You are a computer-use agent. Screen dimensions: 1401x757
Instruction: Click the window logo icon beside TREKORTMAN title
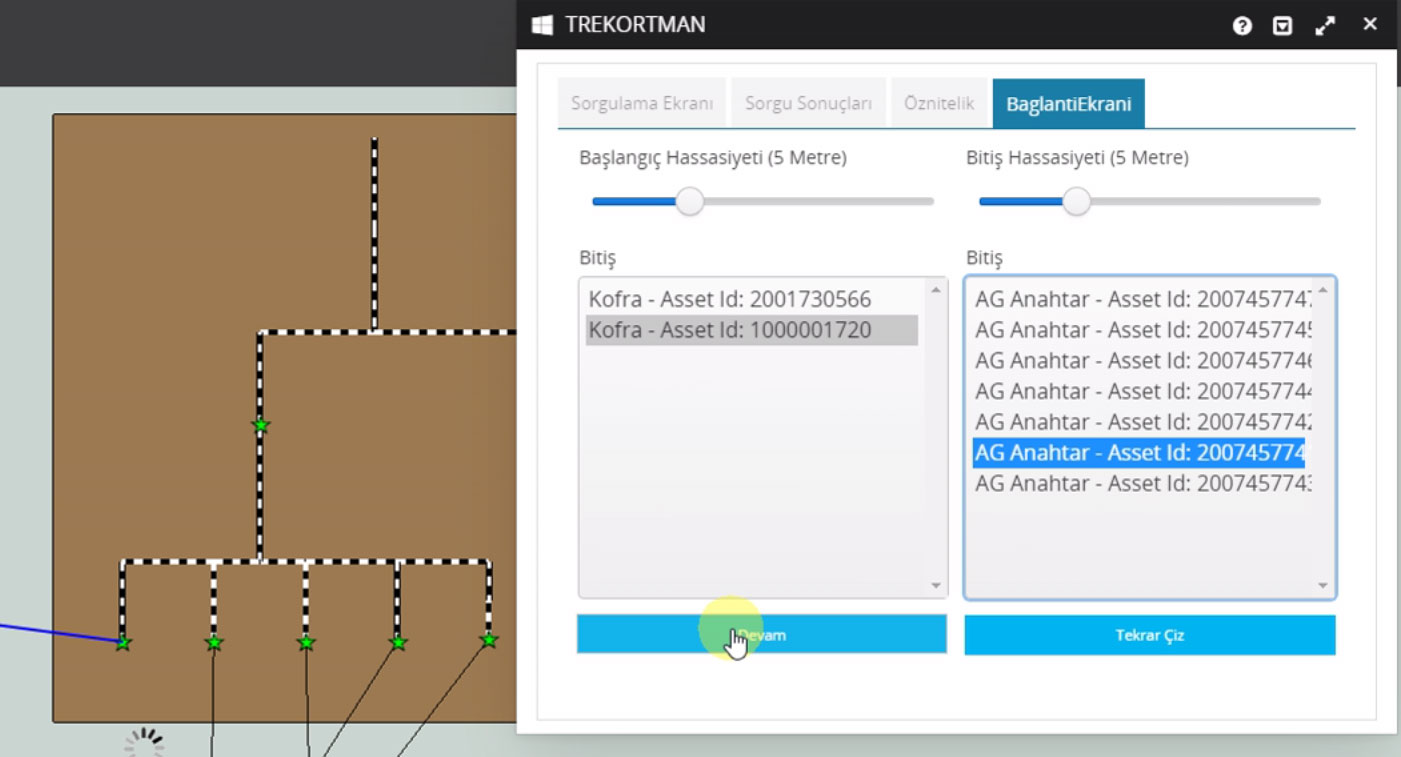click(542, 25)
